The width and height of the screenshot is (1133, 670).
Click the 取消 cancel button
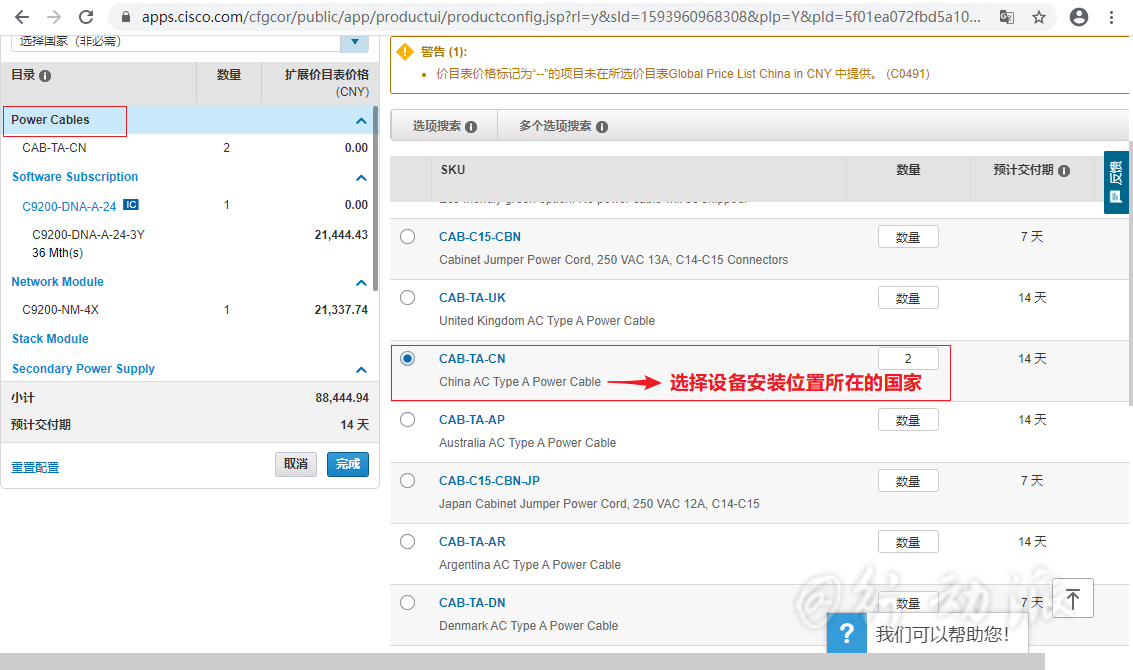click(296, 464)
